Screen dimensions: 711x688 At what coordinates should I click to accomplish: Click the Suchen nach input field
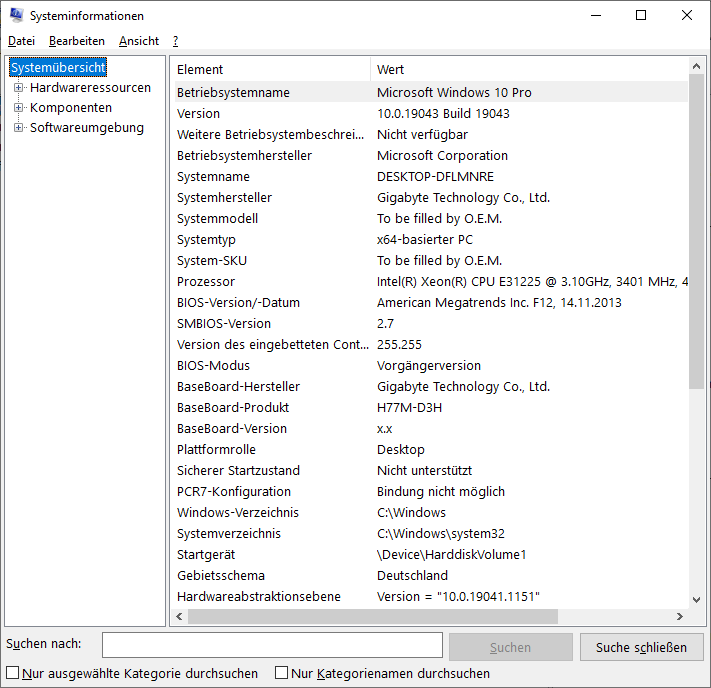pyautogui.click(x=272, y=645)
